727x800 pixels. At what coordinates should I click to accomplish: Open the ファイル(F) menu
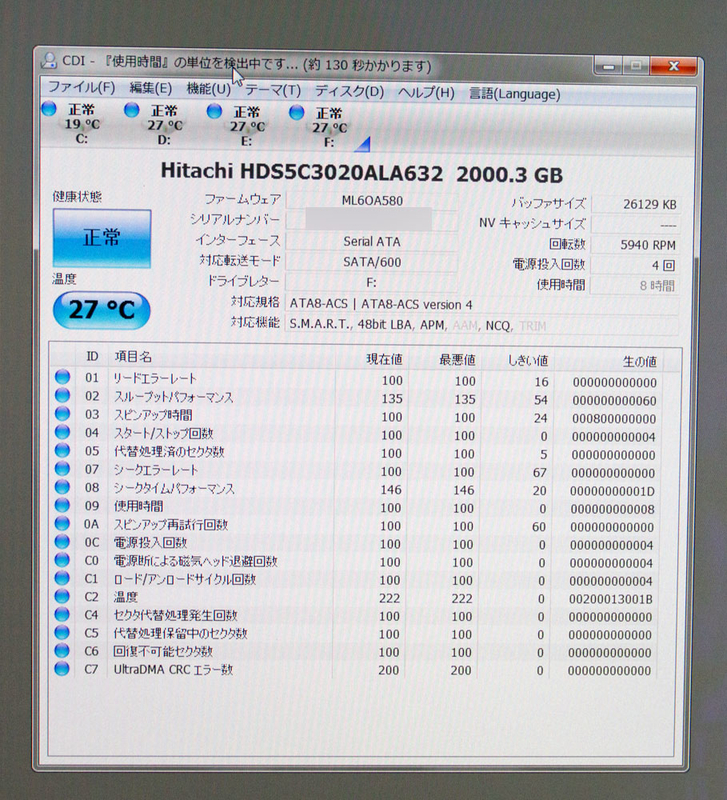click(x=82, y=87)
